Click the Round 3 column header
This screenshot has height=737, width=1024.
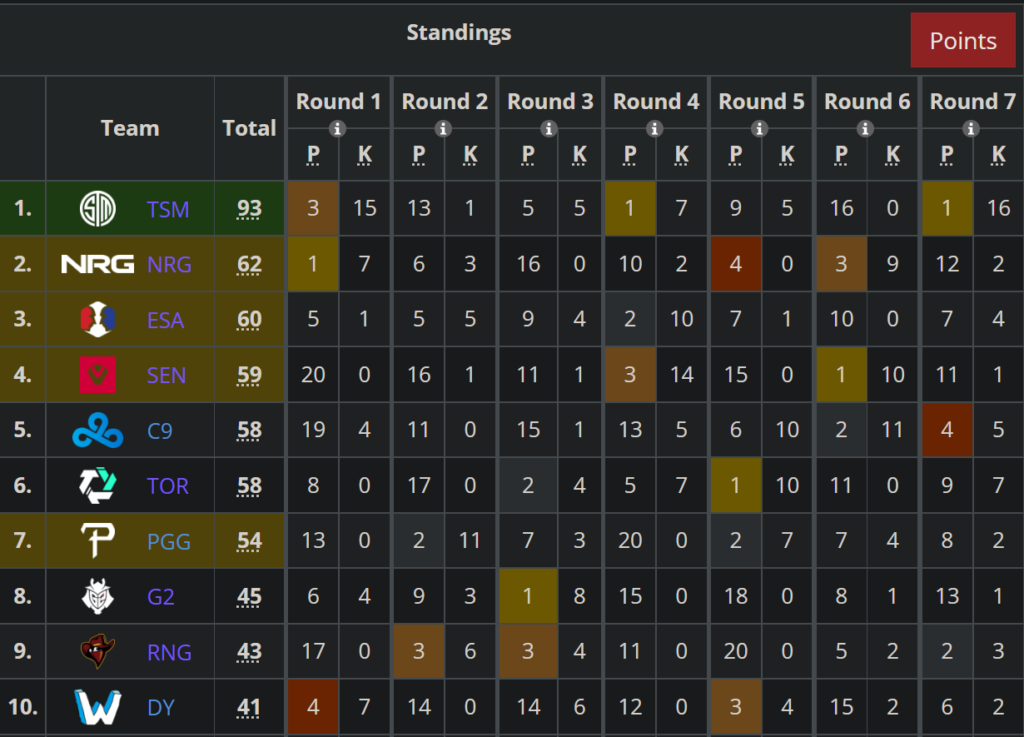click(x=550, y=101)
